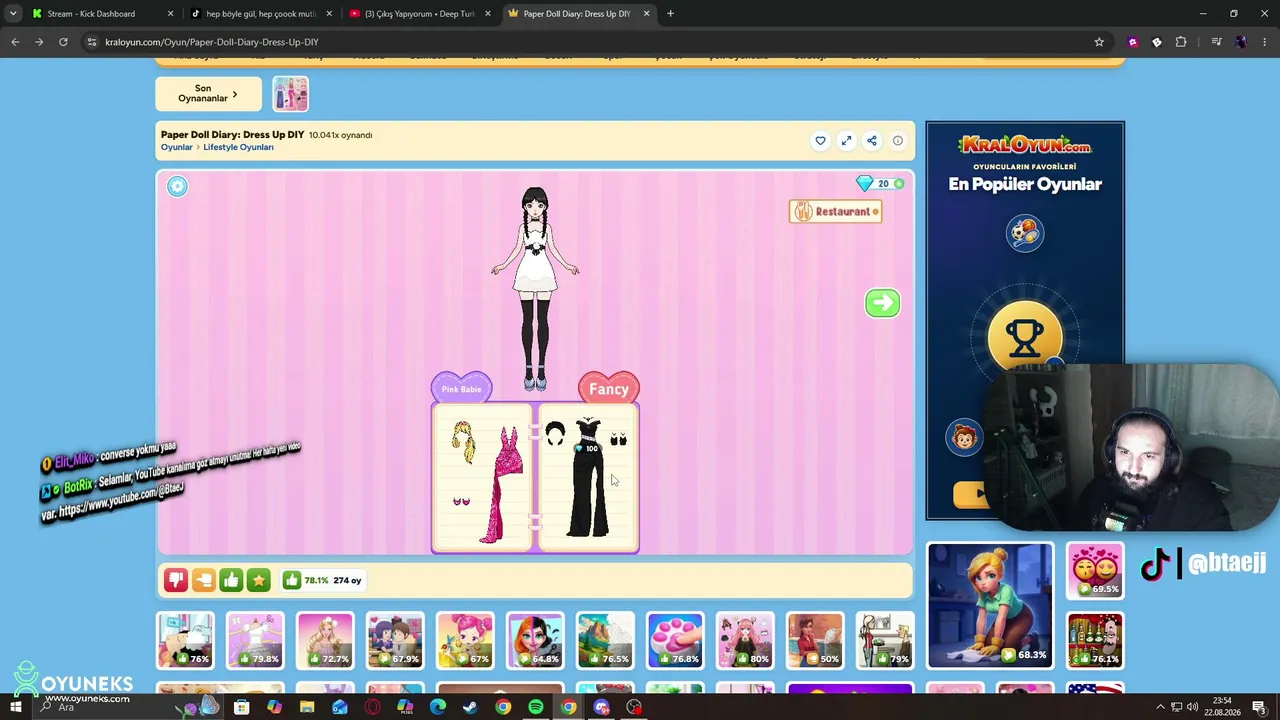Viewport: 1280px width, 720px height.
Task: Click the Restaurant location button
Action: (835, 212)
